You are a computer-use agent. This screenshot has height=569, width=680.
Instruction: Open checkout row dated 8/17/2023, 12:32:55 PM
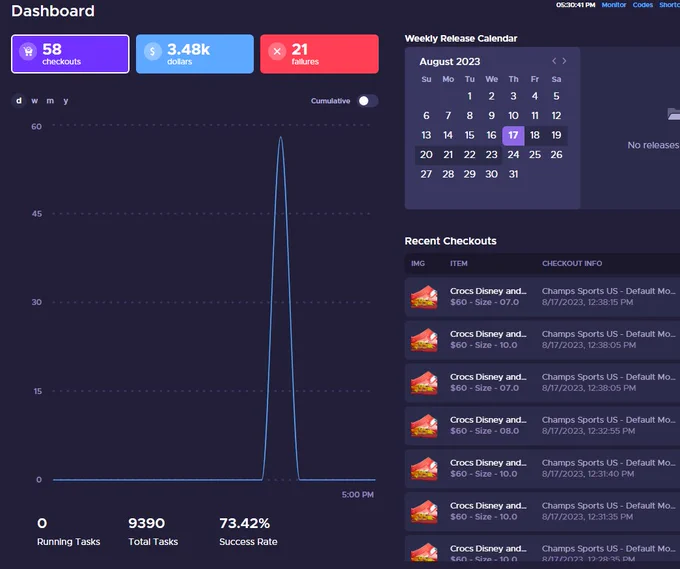coord(542,425)
